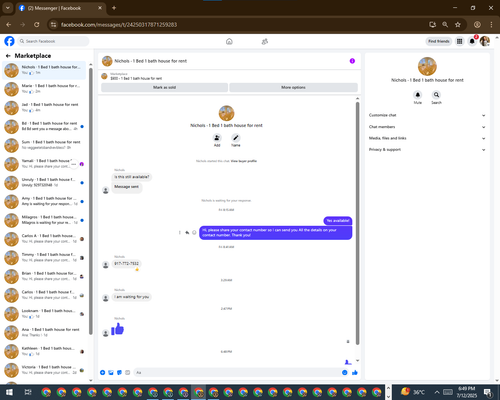Search in conversation with the magnifier icon
The image size is (500, 400).
(436, 95)
